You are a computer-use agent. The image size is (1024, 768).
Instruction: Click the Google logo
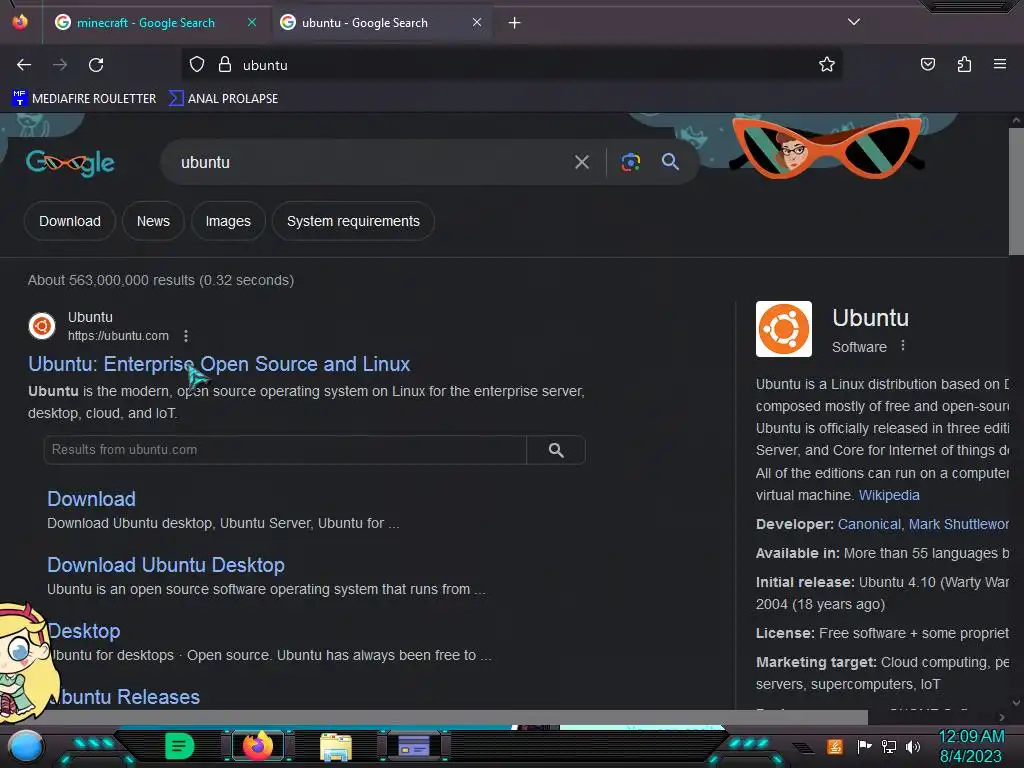pos(71,163)
